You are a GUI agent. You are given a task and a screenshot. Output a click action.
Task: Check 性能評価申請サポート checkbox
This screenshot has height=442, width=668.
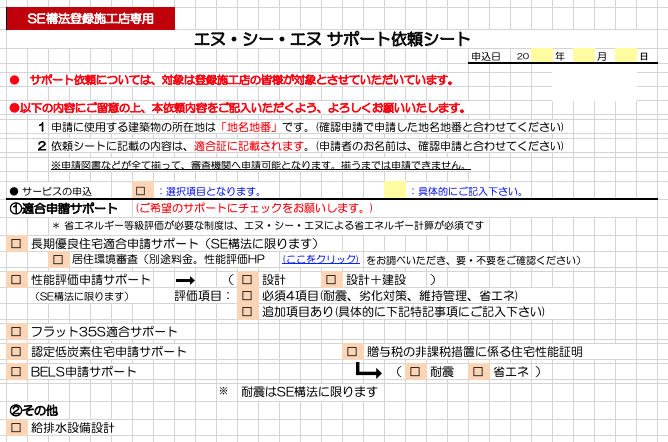pos(16,280)
